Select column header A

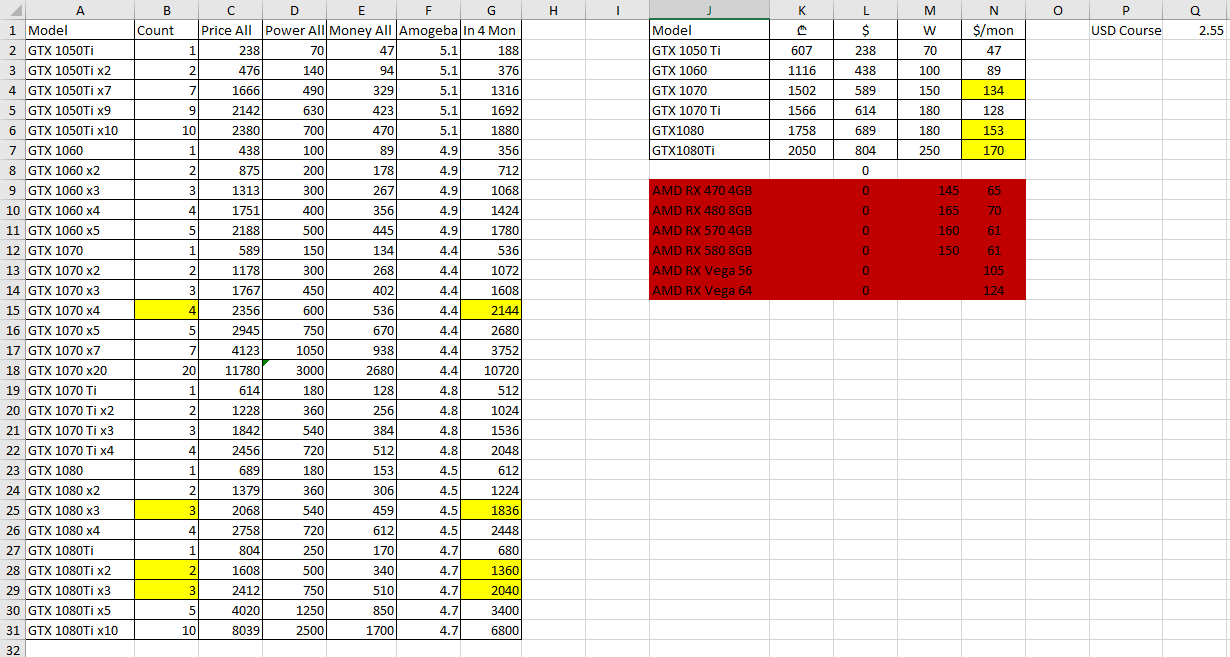point(80,10)
